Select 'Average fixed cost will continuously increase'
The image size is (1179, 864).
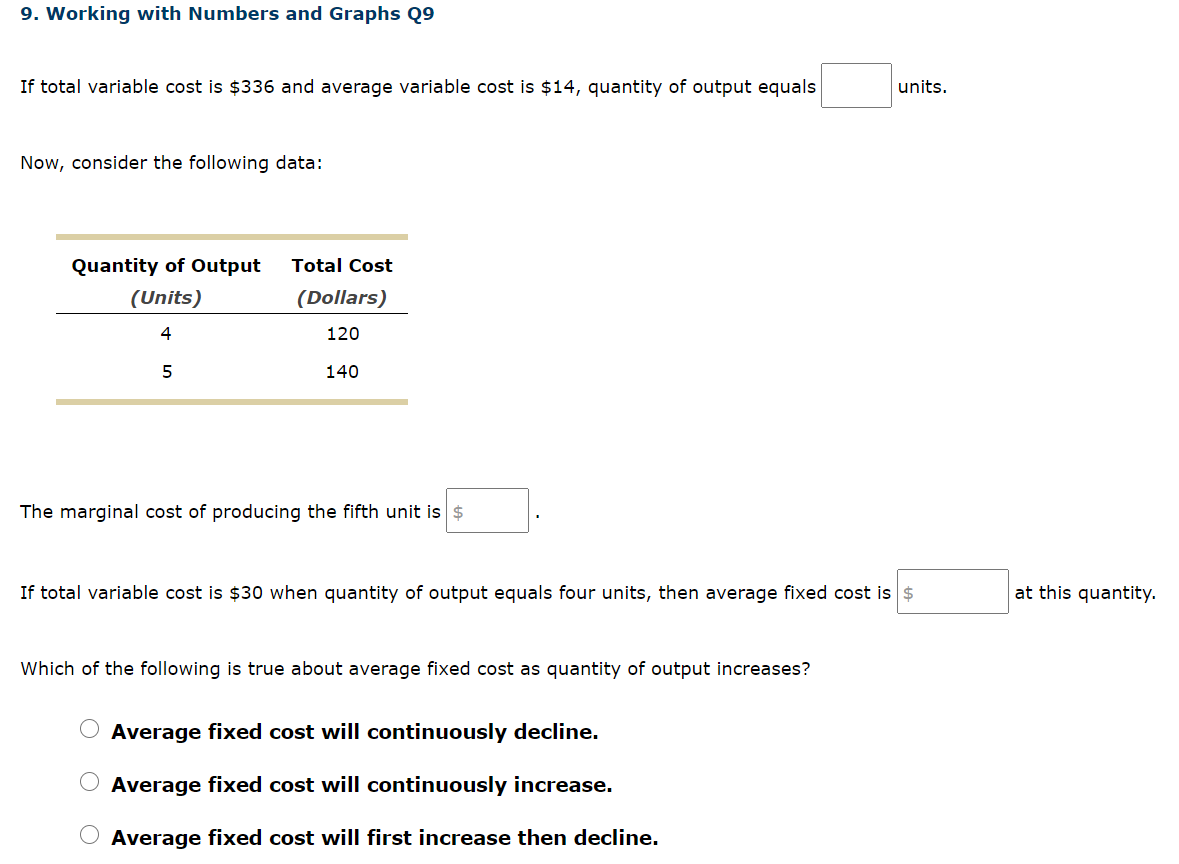(x=89, y=782)
